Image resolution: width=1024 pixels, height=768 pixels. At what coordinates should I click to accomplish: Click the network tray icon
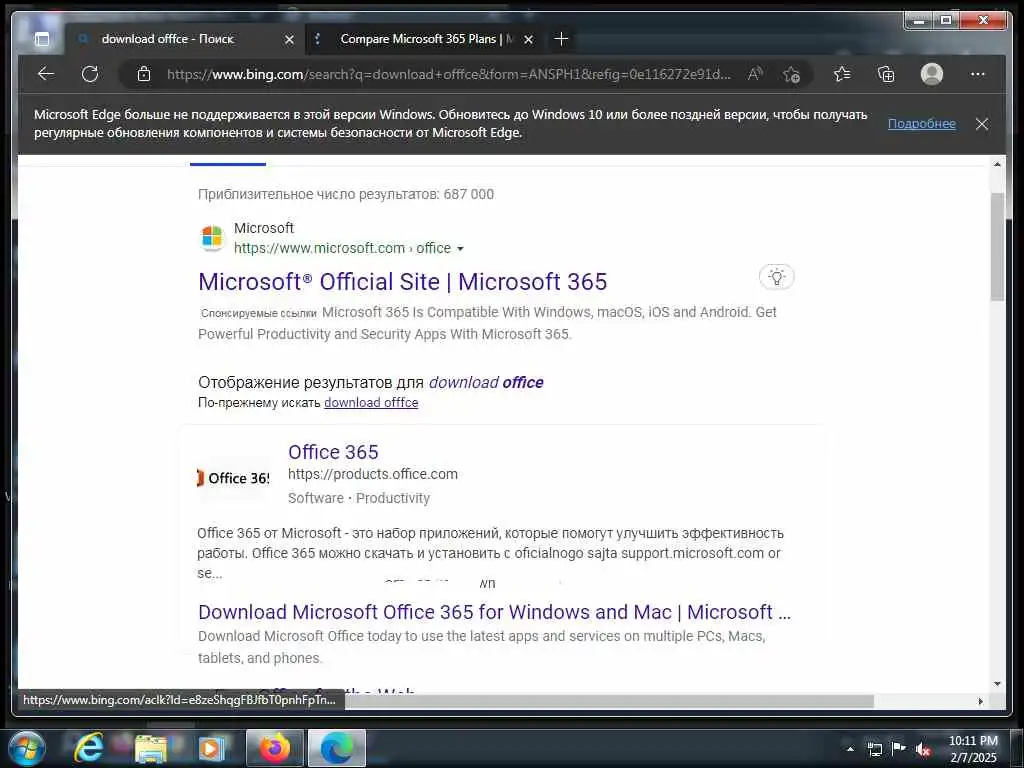(x=874, y=749)
